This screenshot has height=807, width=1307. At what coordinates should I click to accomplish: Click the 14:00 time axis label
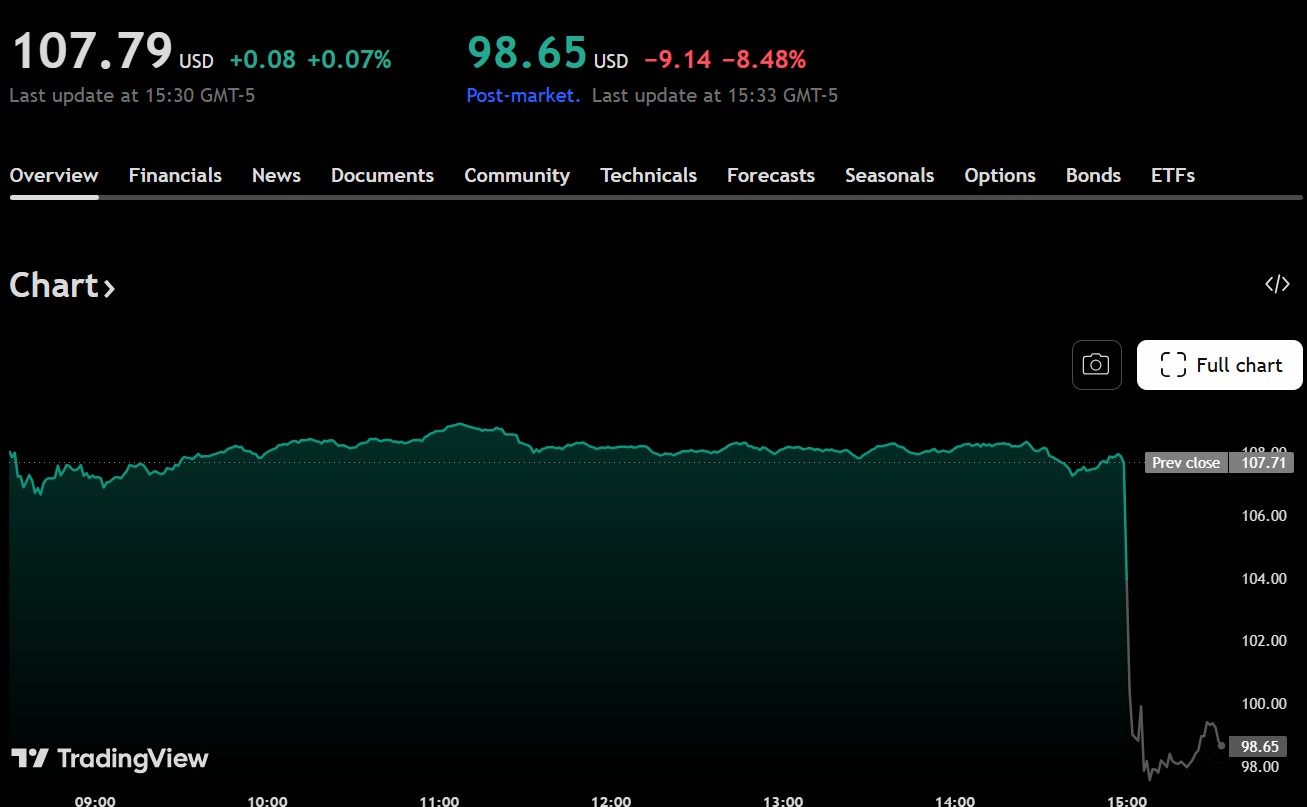(955, 800)
